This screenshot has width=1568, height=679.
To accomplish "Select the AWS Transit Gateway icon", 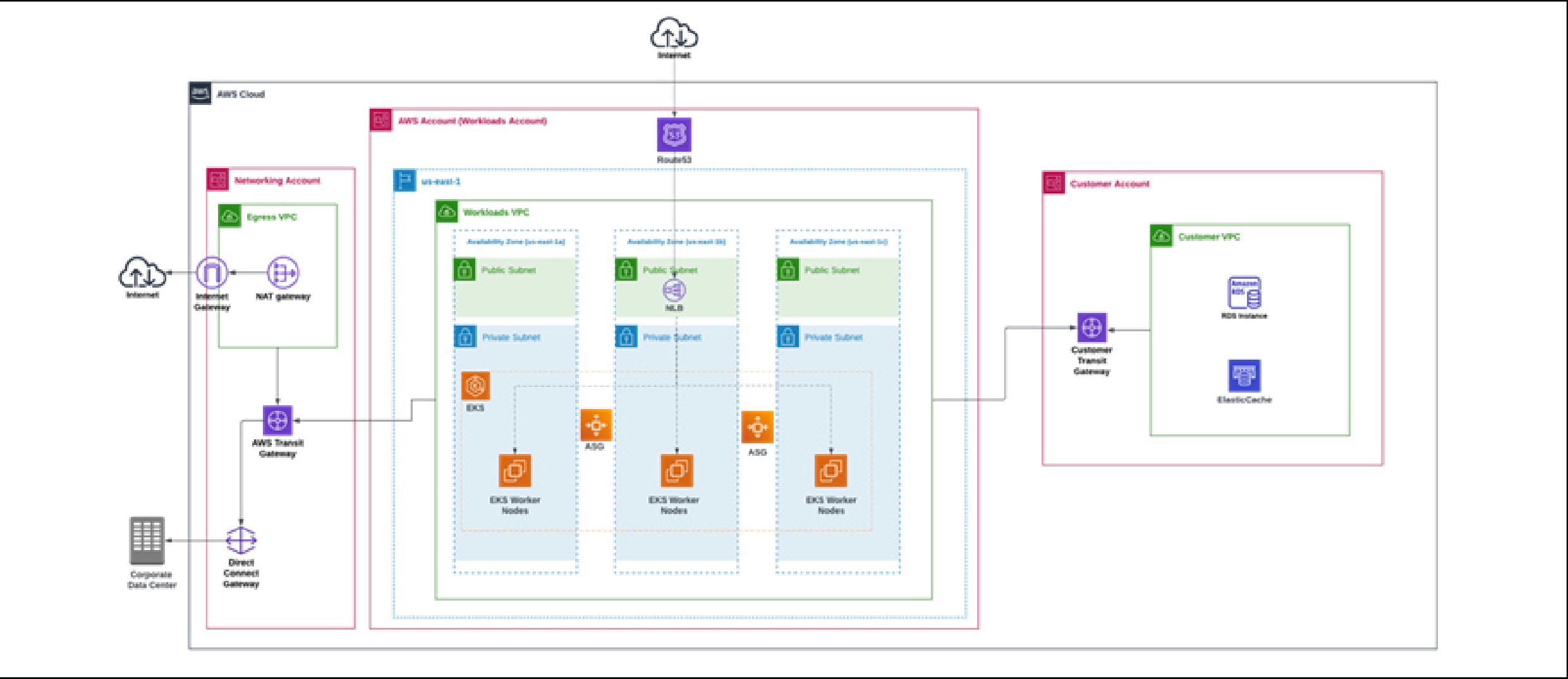I will click(277, 420).
